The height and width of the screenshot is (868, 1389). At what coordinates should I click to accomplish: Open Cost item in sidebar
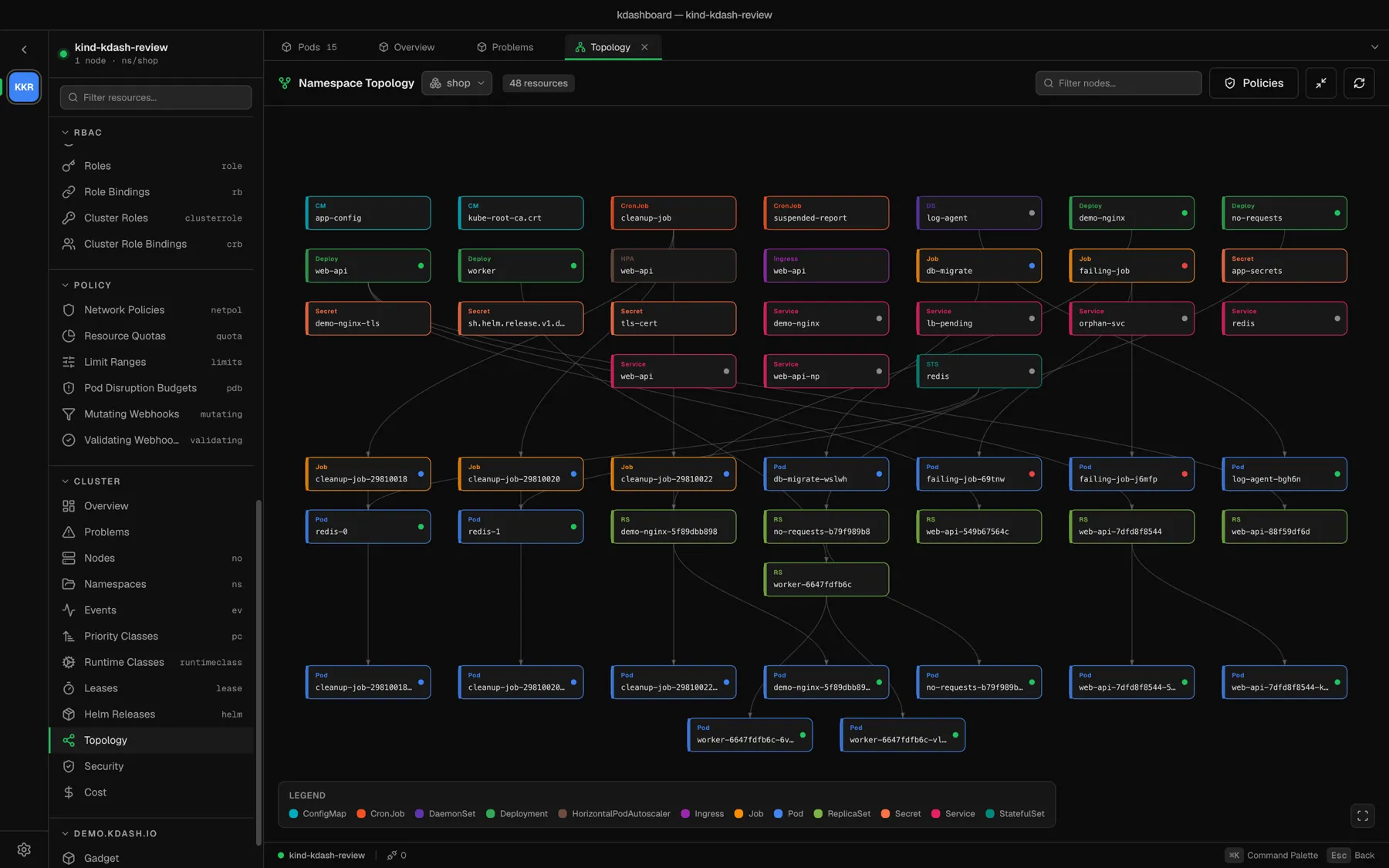(x=152, y=792)
